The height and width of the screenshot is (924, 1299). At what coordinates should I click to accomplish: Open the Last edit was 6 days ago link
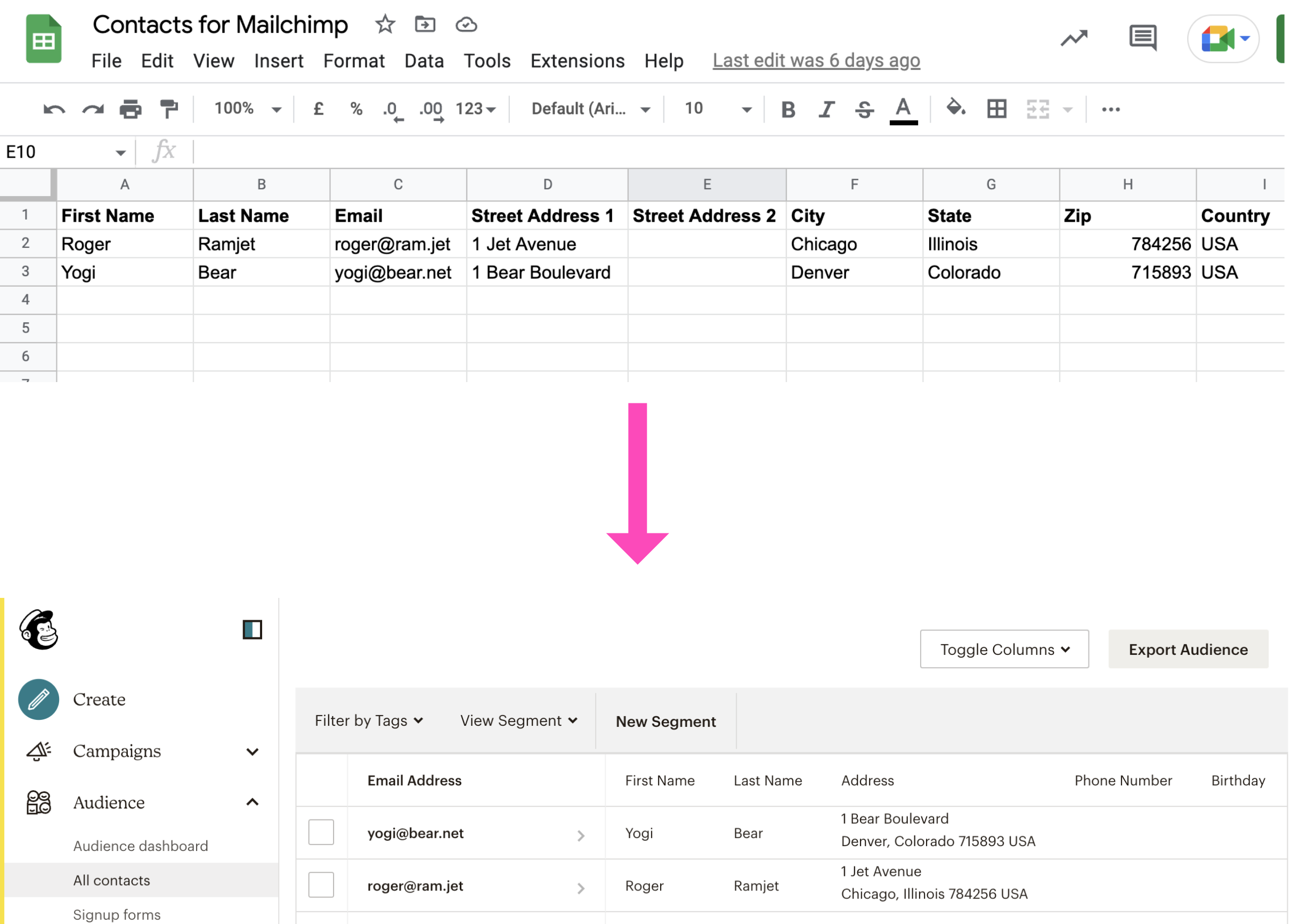click(x=816, y=60)
